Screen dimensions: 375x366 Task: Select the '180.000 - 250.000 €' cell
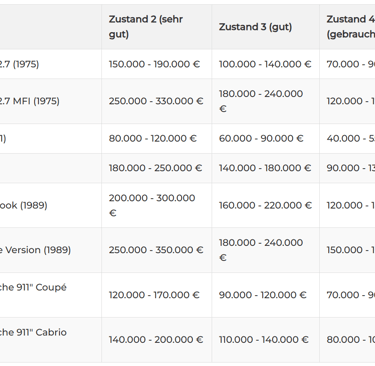click(x=156, y=168)
